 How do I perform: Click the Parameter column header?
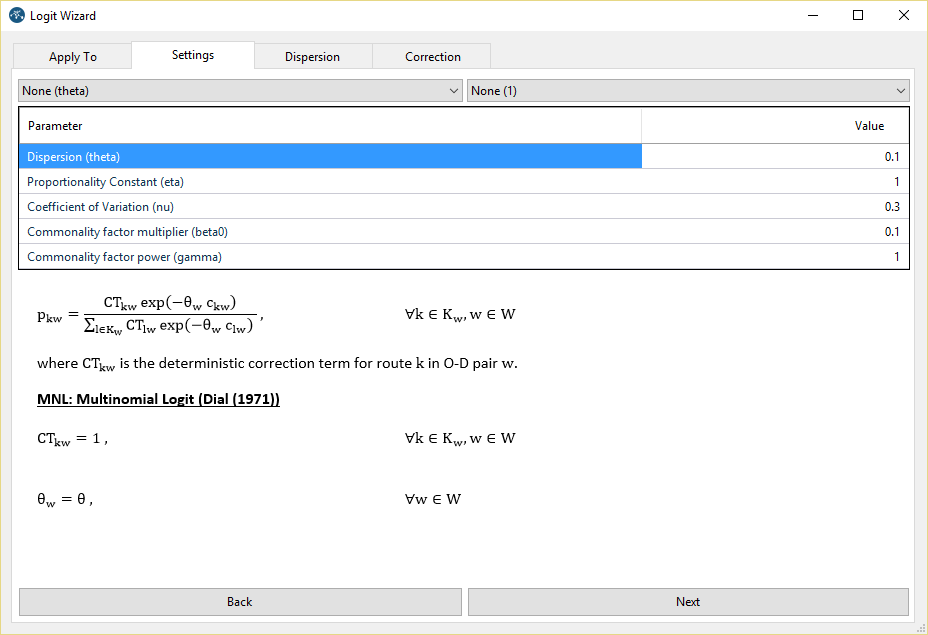330,126
